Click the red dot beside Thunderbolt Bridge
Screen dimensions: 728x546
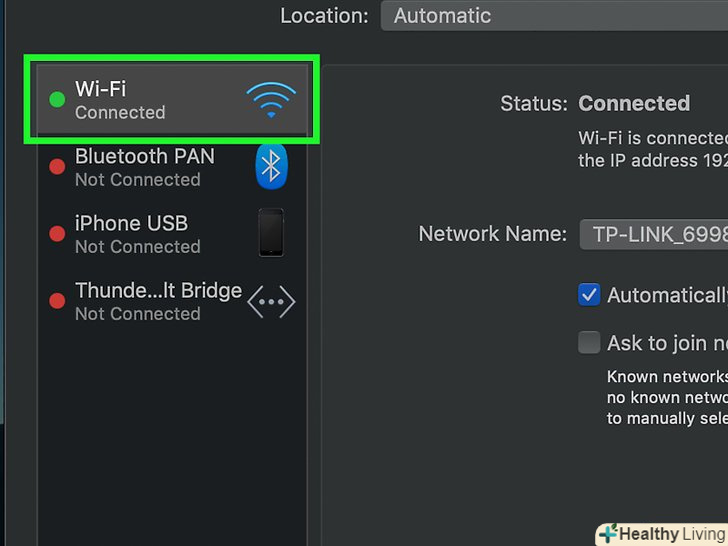(x=57, y=300)
